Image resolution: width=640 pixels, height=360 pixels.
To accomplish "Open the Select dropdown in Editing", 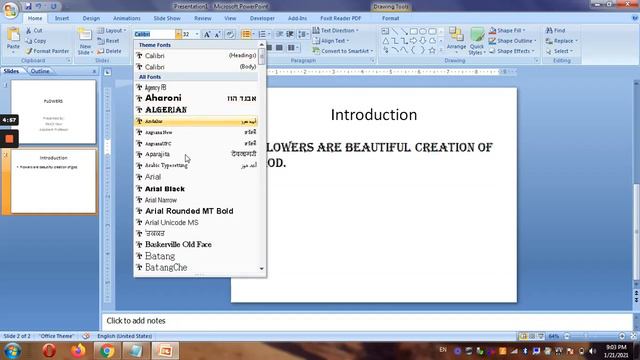I will 560,51.
